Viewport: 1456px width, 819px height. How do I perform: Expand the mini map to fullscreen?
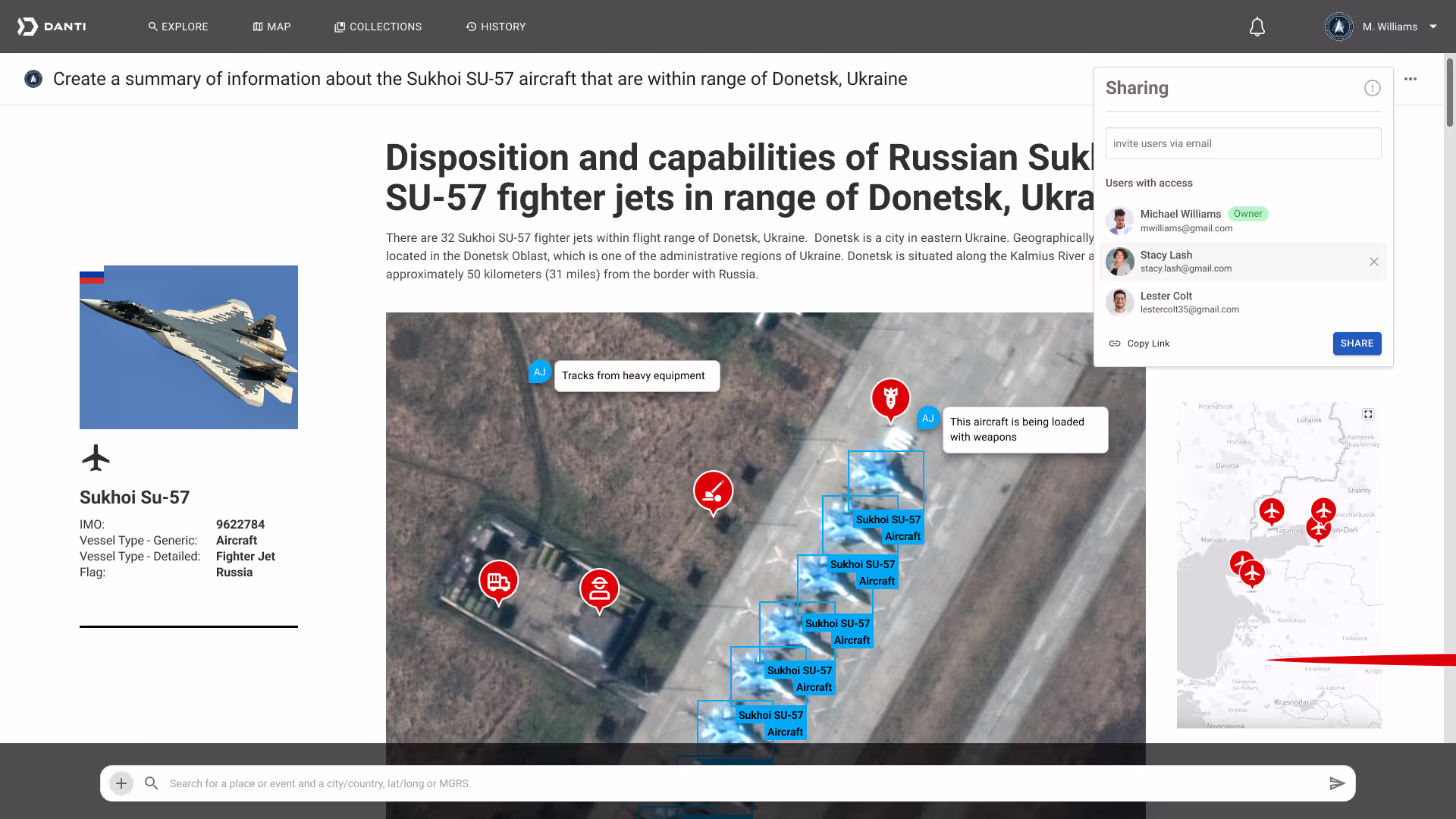click(x=1368, y=414)
